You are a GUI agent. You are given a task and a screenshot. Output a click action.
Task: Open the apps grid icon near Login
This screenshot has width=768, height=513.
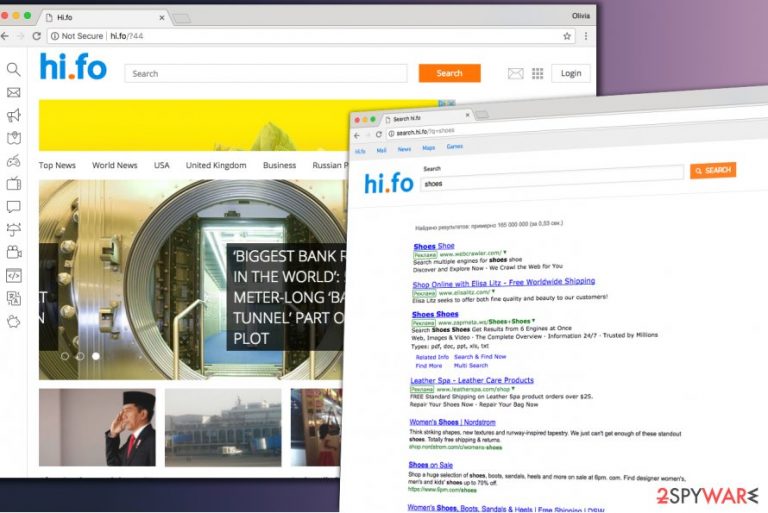click(538, 73)
